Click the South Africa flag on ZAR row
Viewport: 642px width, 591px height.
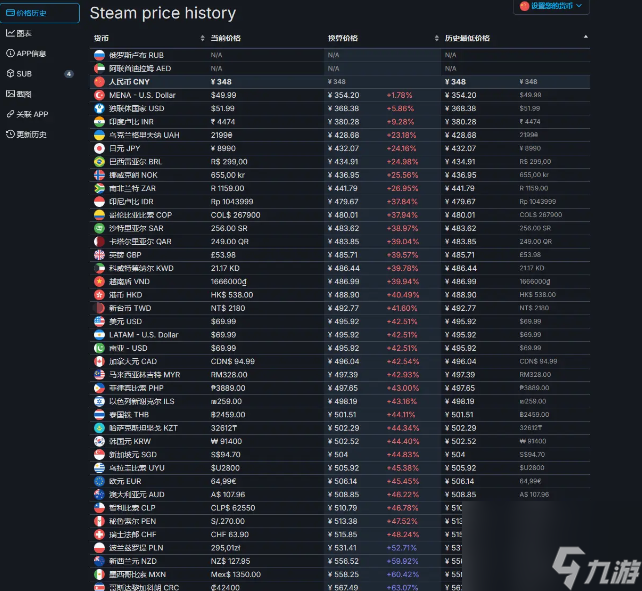coord(99,188)
